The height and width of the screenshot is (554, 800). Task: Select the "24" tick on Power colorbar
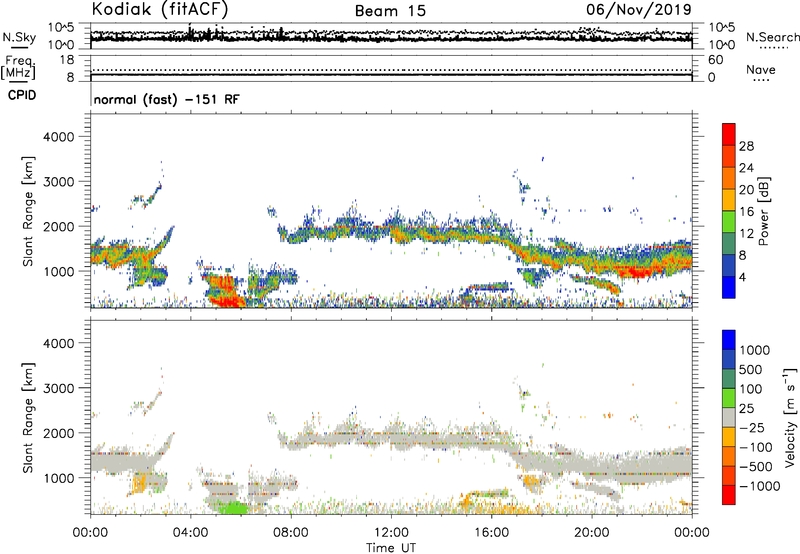(746, 168)
